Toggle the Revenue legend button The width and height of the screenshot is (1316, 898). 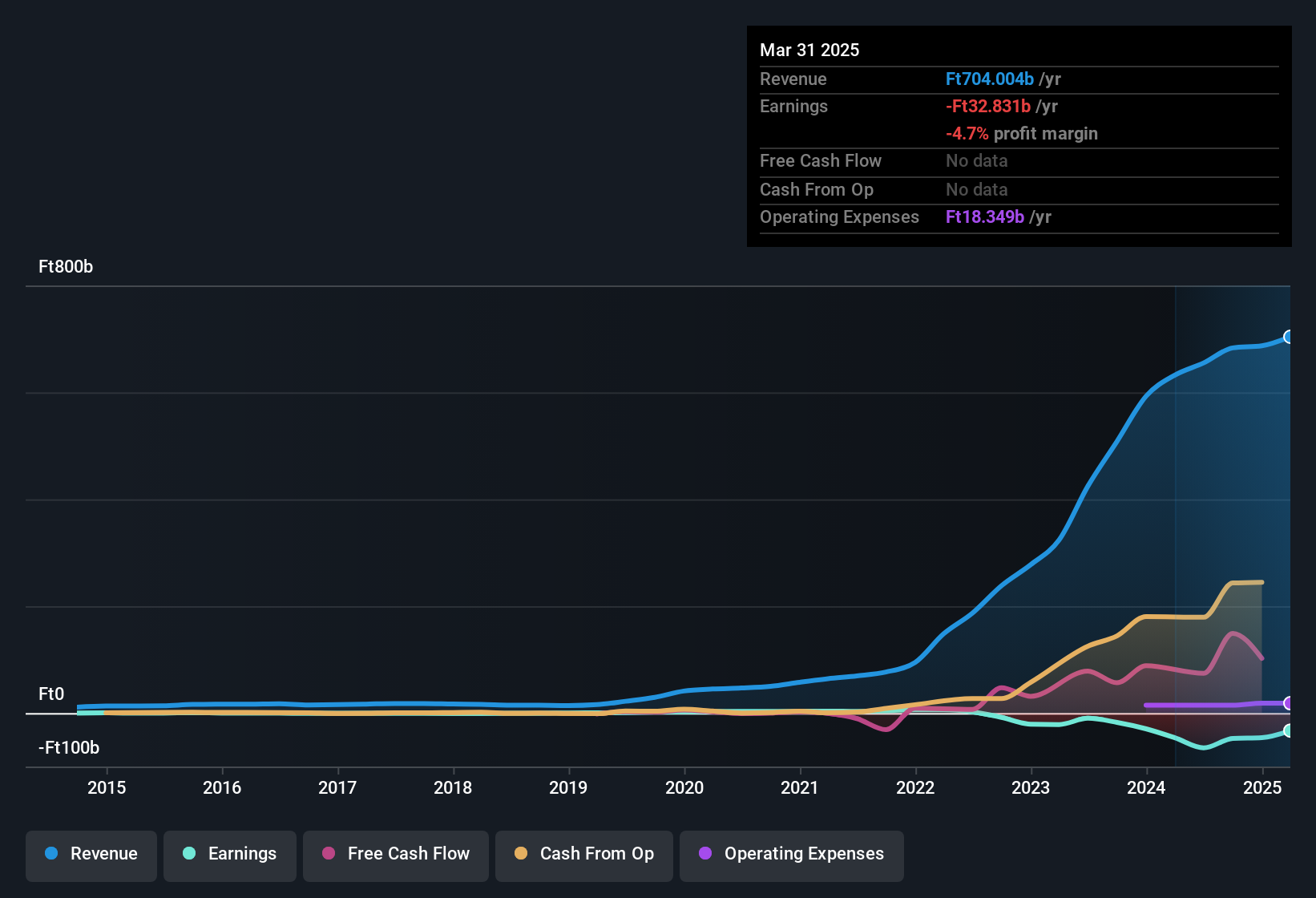(x=91, y=856)
